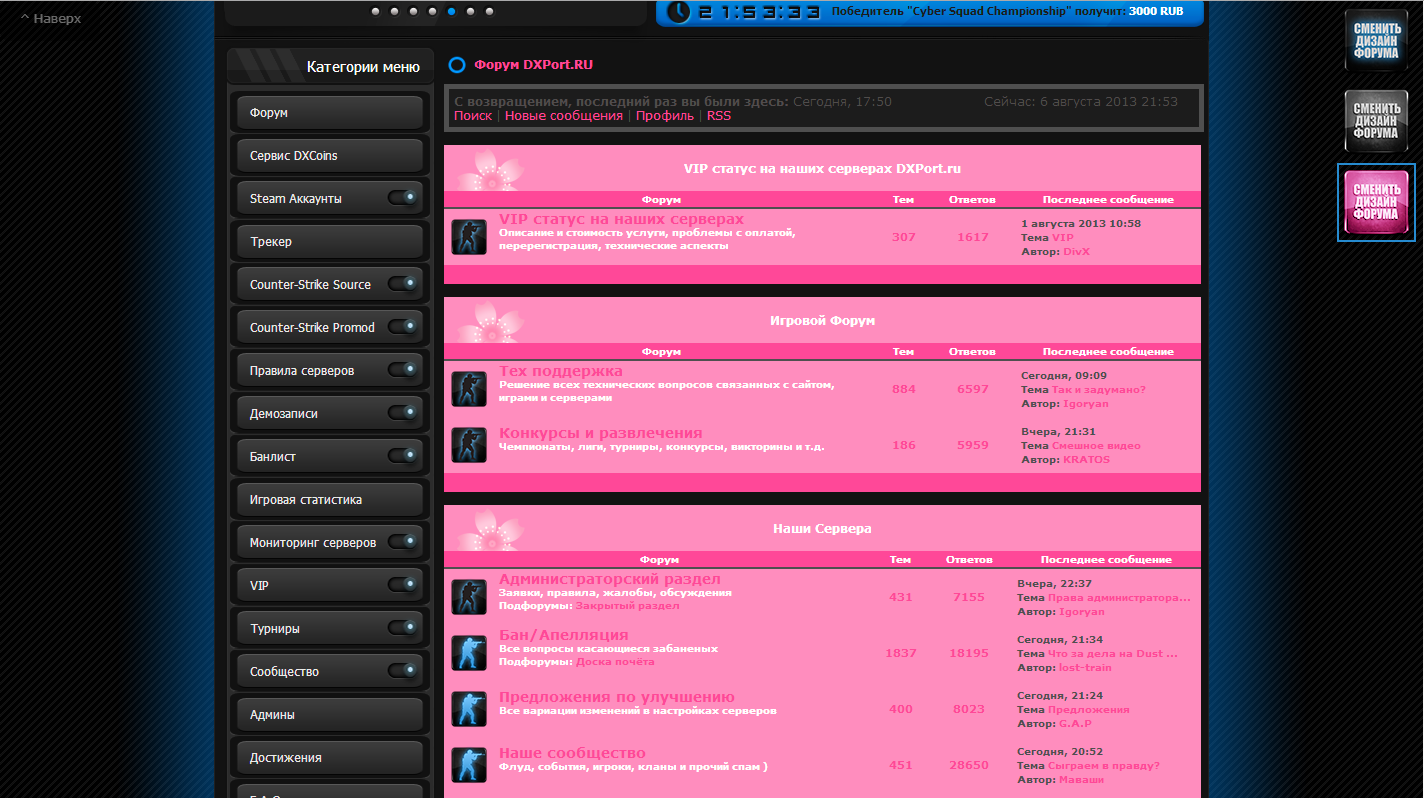Screen dimensions: 1424x798
Task: Open Администраторский раздел forum
Action: 610,579
